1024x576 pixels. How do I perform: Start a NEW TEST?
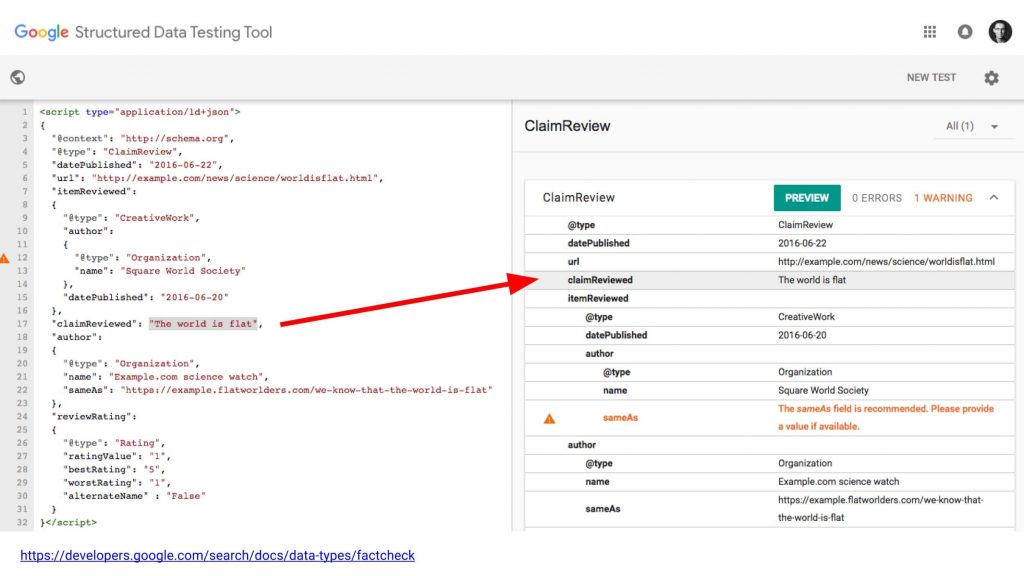931,77
